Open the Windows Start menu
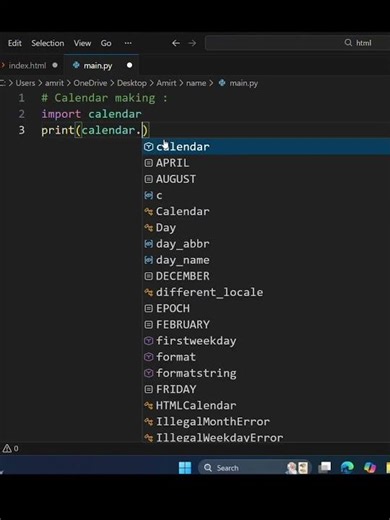 pos(185,468)
